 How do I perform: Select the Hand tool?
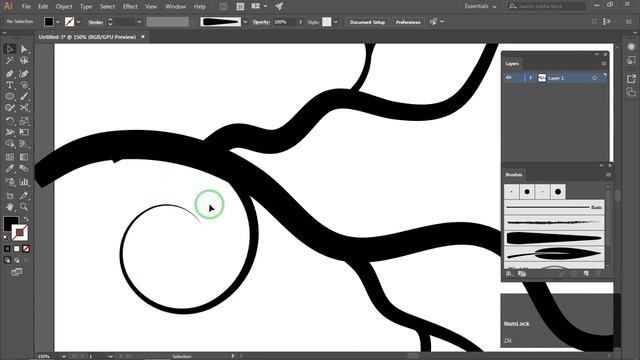click(10, 207)
